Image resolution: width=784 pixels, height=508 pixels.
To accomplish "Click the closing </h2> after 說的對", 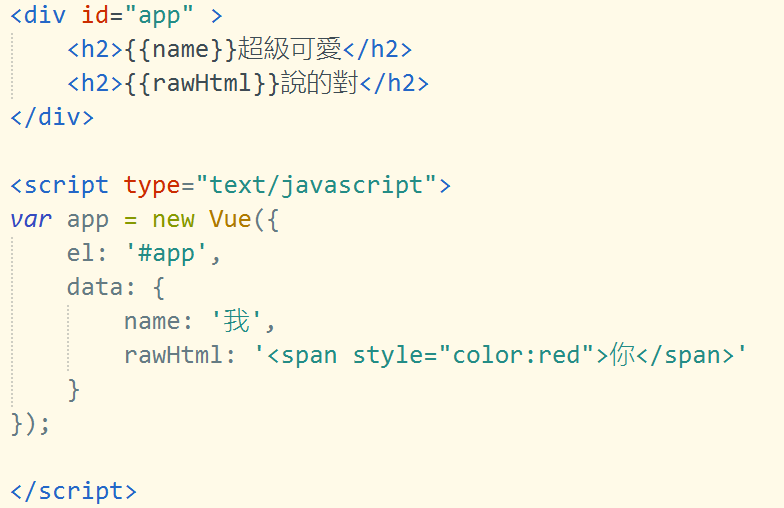I will click(394, 84).
